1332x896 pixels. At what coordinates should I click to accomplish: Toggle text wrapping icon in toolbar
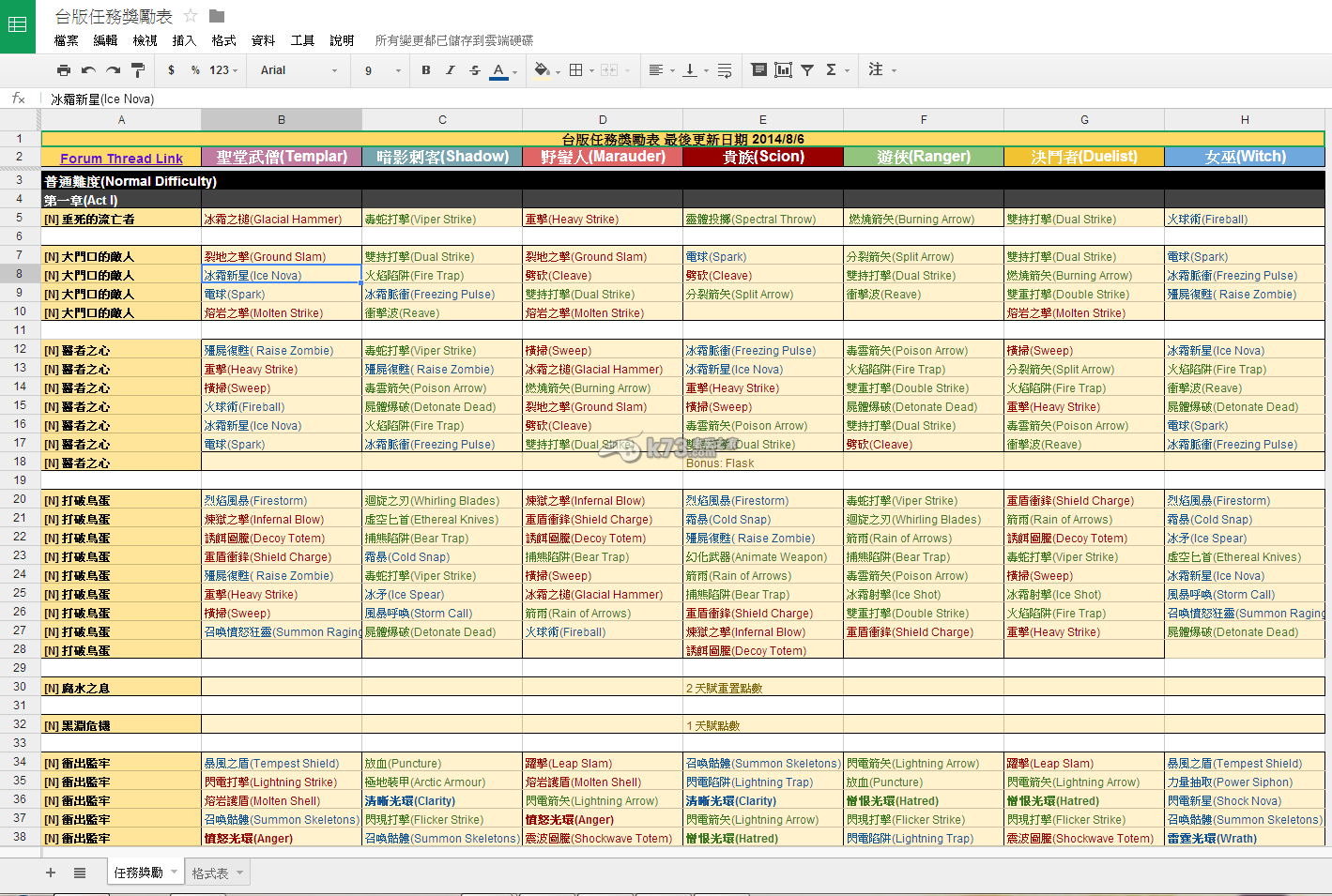(725, 70)
